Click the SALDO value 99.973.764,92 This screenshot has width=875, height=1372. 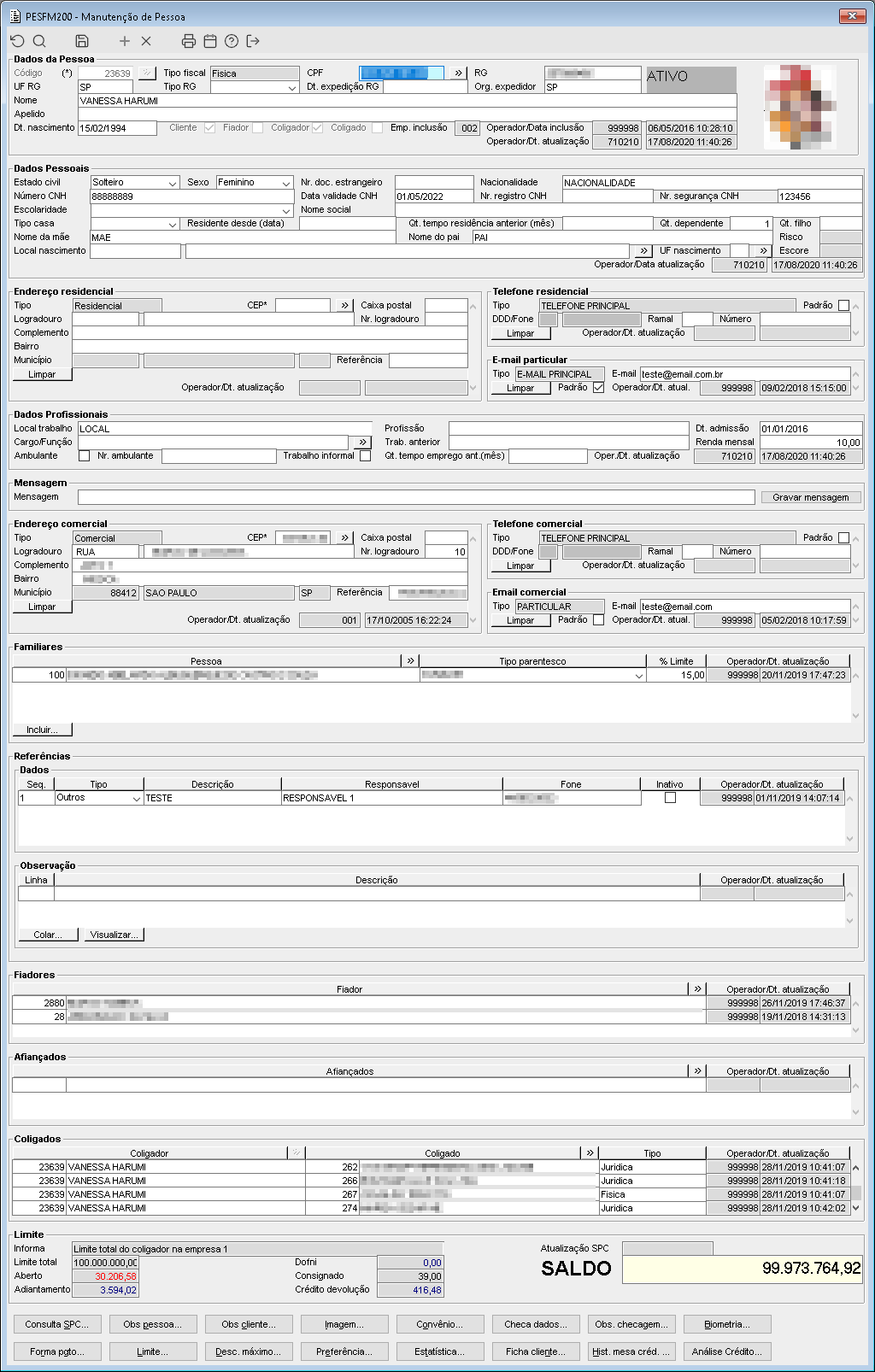742,1269
